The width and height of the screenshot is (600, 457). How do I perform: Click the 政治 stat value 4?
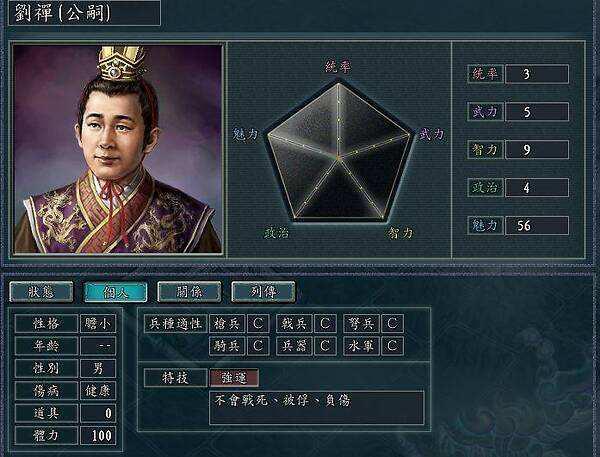pos(537,188)
